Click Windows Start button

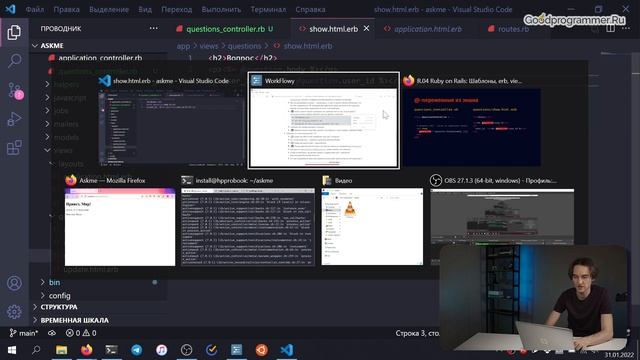point(11,350)
